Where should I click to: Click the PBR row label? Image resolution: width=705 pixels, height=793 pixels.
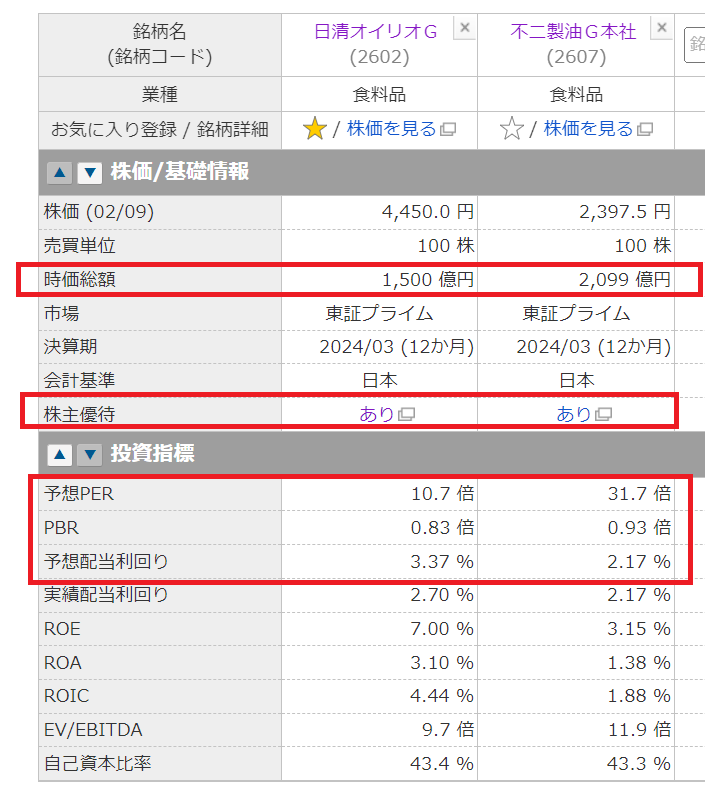[x=61, y=527]
